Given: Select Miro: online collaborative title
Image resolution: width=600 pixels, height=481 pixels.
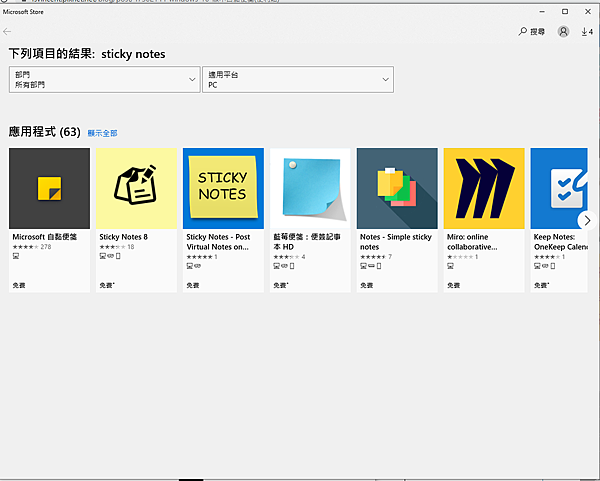Looking at the screenshot, I should [472, 242].
